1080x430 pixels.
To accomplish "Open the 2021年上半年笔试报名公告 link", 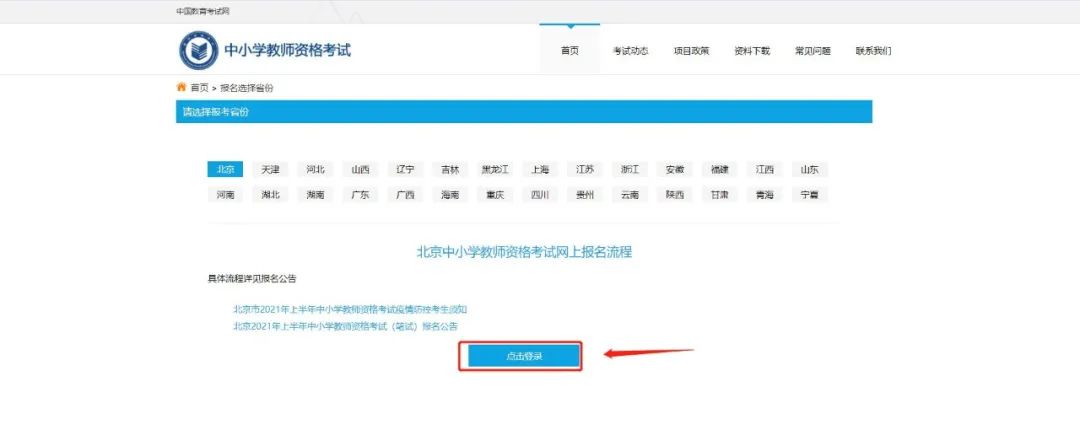I will (x=345, y=326).
